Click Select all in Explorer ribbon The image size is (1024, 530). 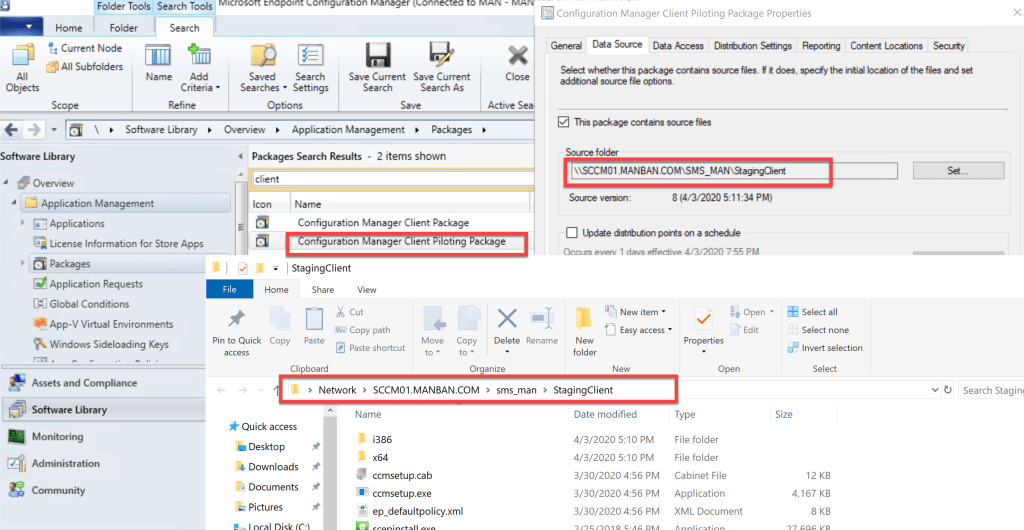click(812, 312)
